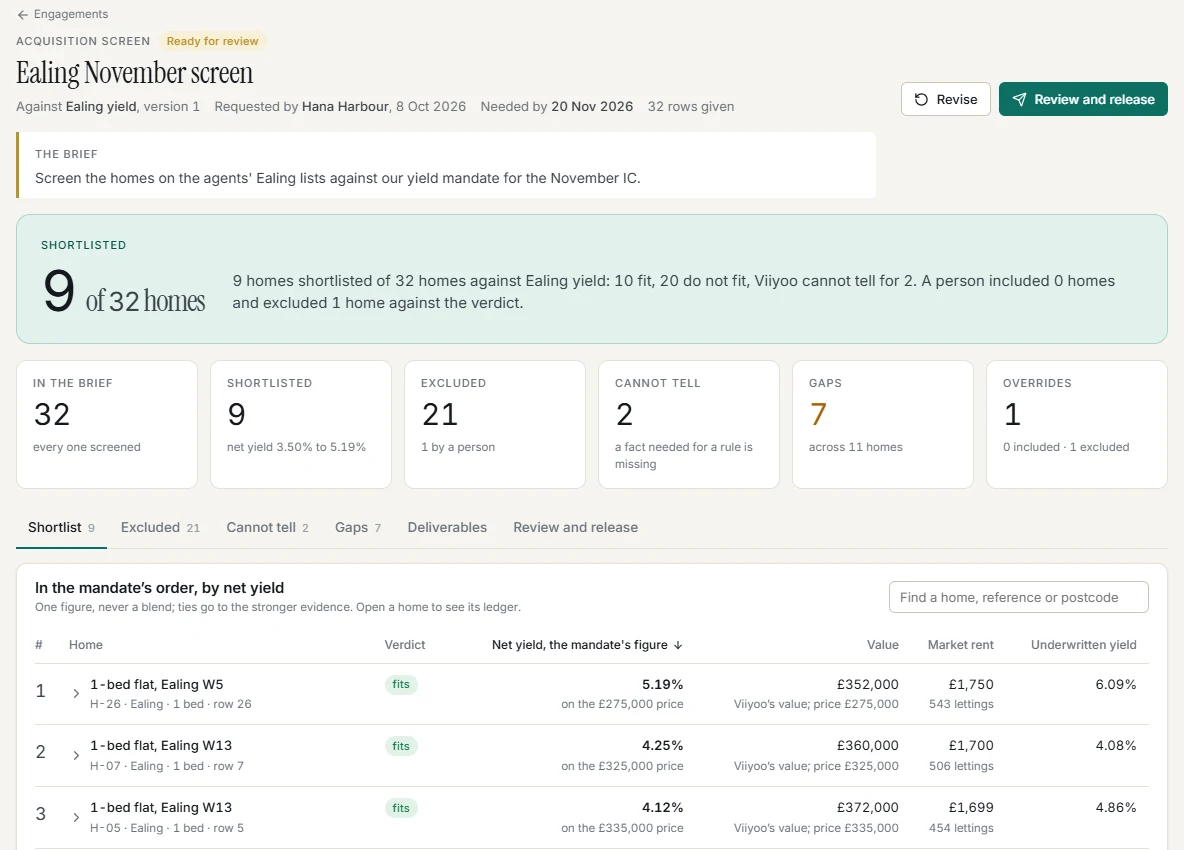
Task: Switch to the Gaps tab
Action: [x=358, y=528]
